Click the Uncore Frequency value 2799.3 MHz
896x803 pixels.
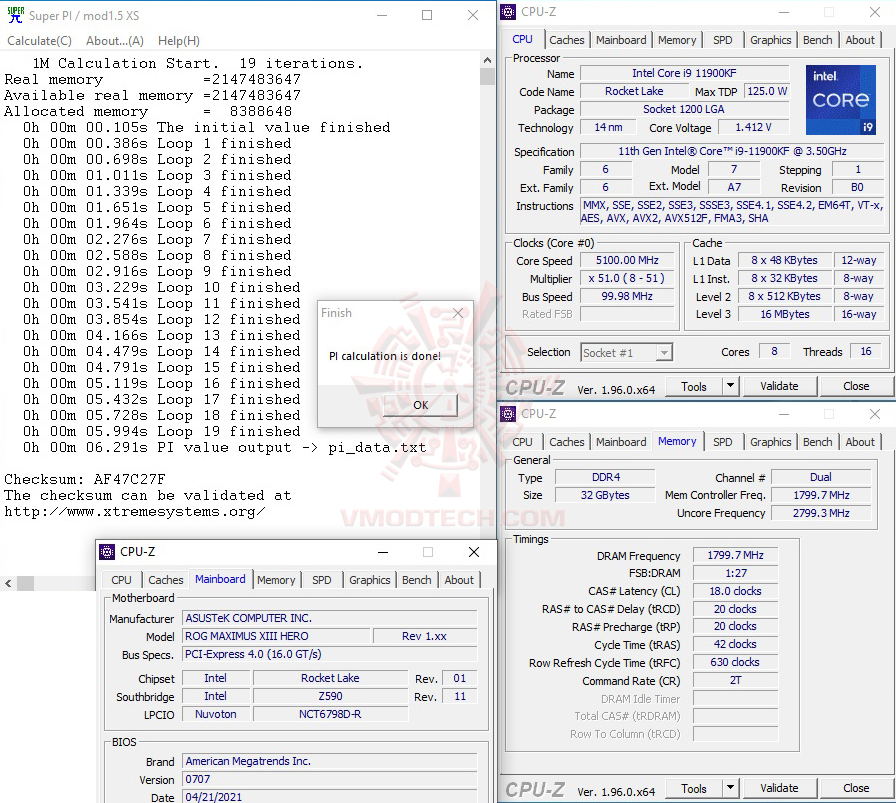coord(821,513)
